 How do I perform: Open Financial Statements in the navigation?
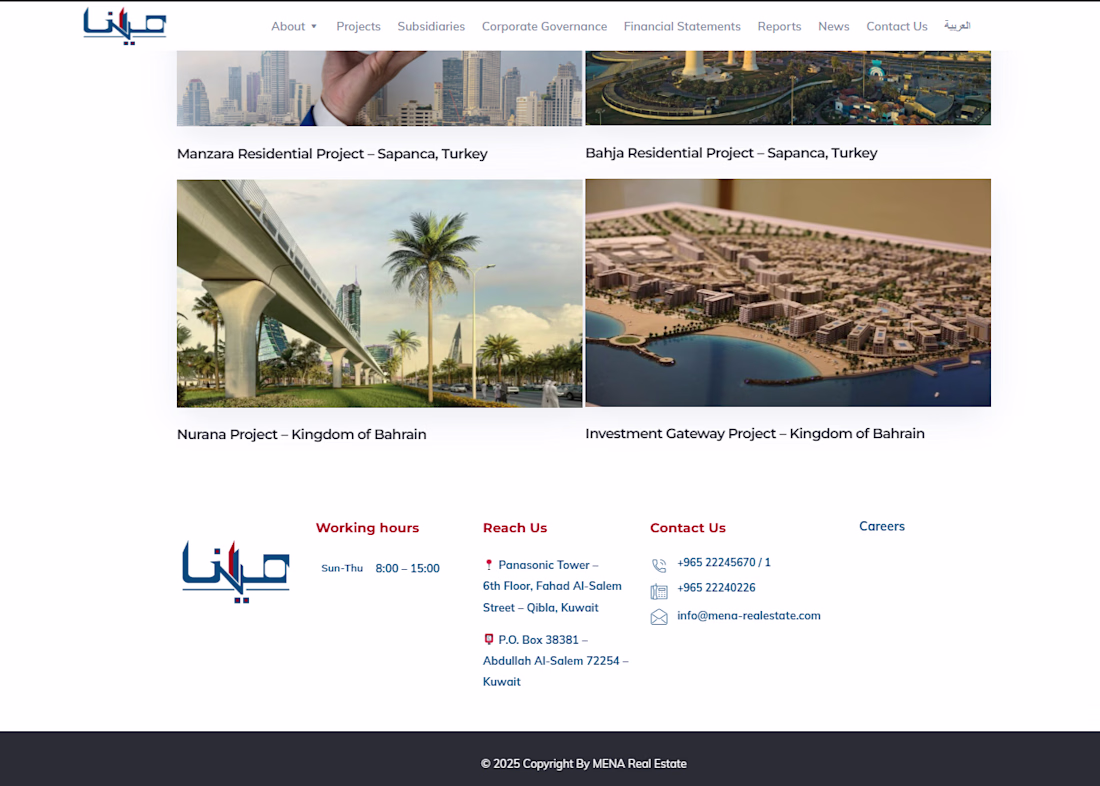pyautogui.click(x=682, y=27)
